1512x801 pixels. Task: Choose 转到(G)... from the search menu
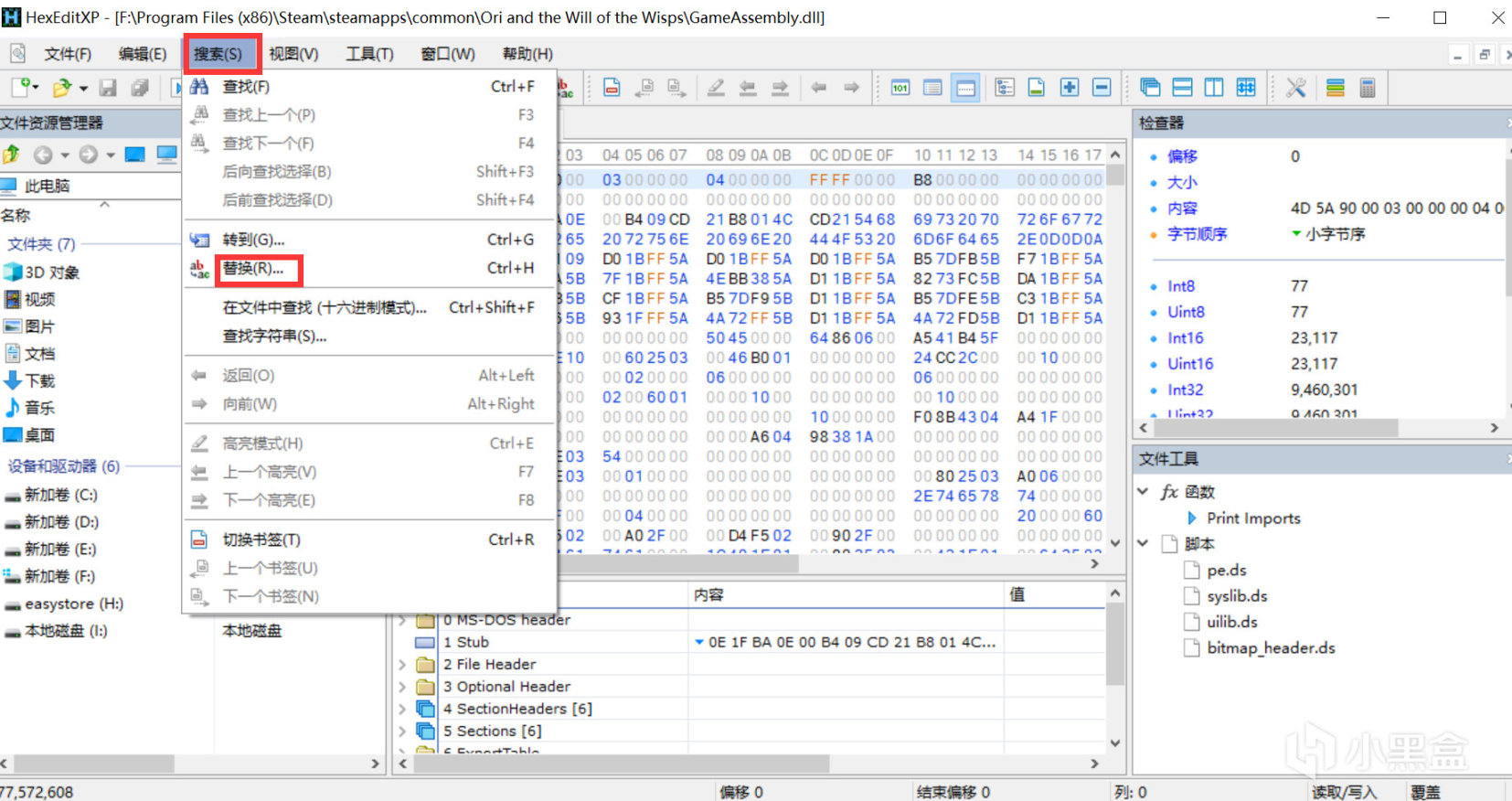pyautogui.click(x=370, y=240)
